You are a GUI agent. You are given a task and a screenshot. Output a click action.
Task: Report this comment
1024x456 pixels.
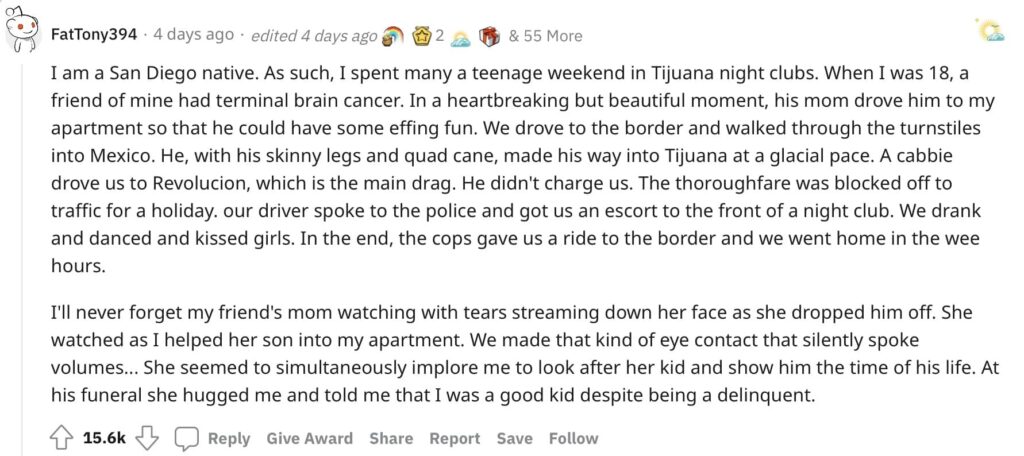455,438
